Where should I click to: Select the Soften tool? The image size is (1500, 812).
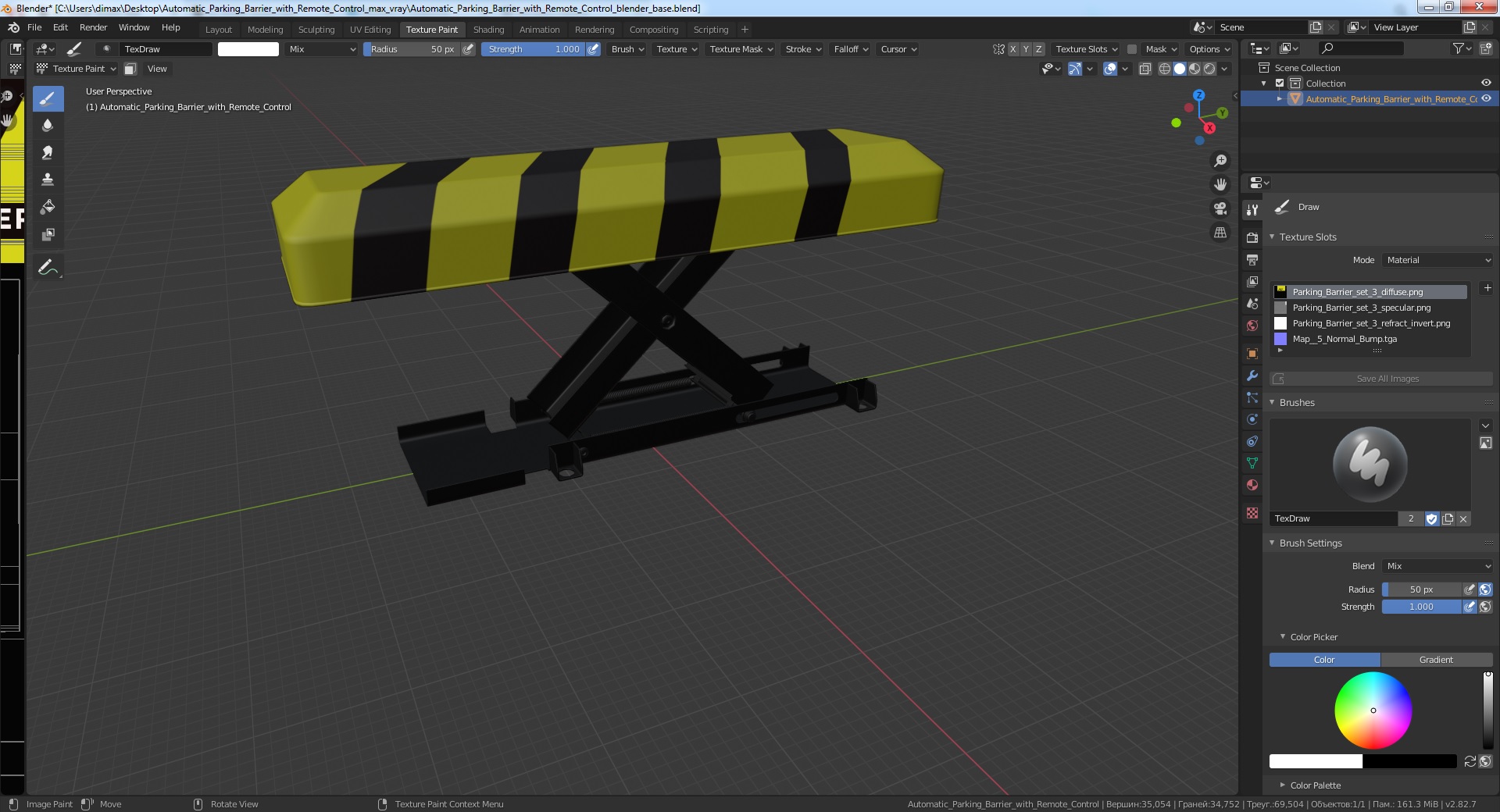click(48, 126)
